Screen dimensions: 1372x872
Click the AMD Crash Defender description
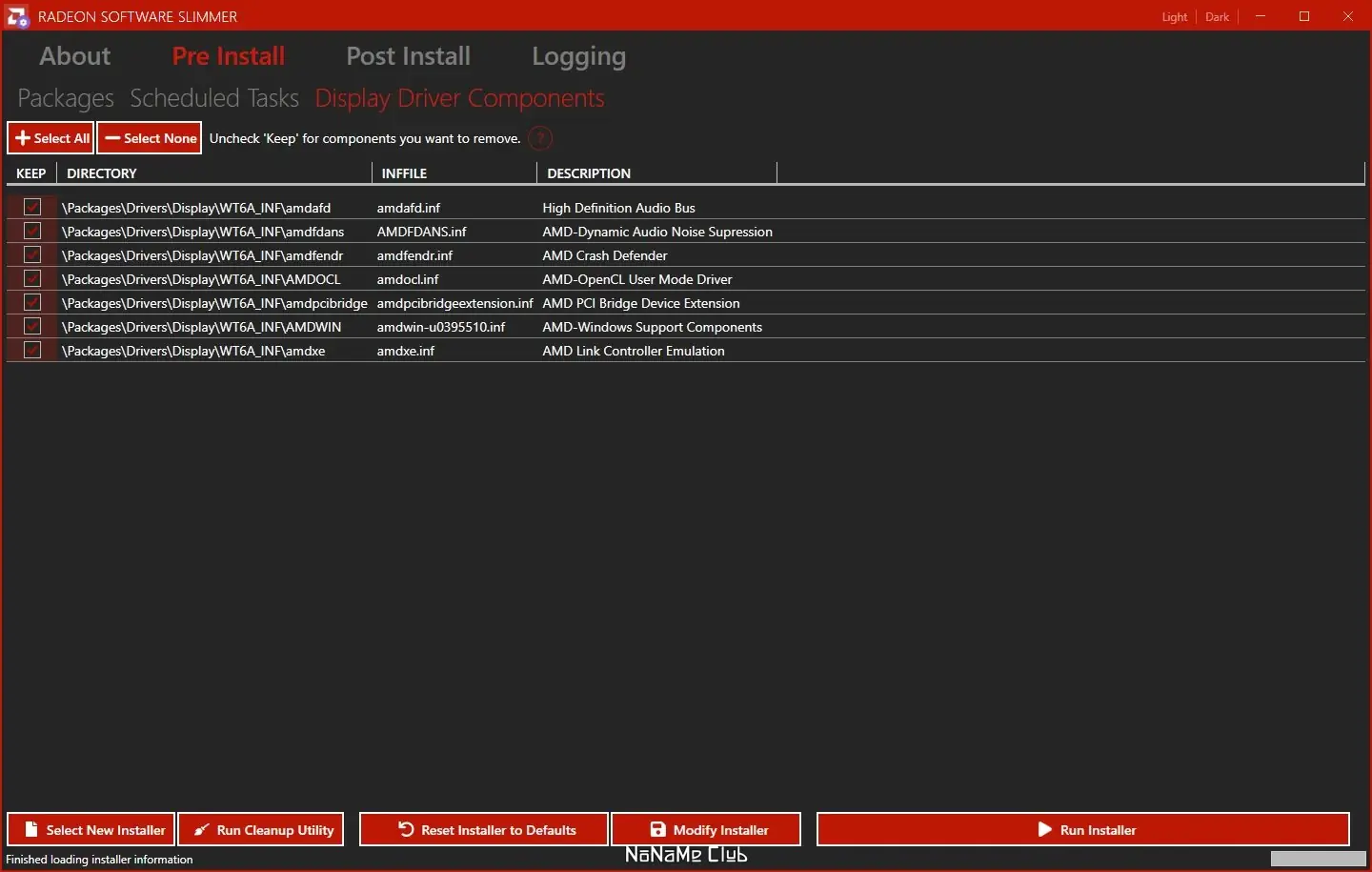click(605, 255)
